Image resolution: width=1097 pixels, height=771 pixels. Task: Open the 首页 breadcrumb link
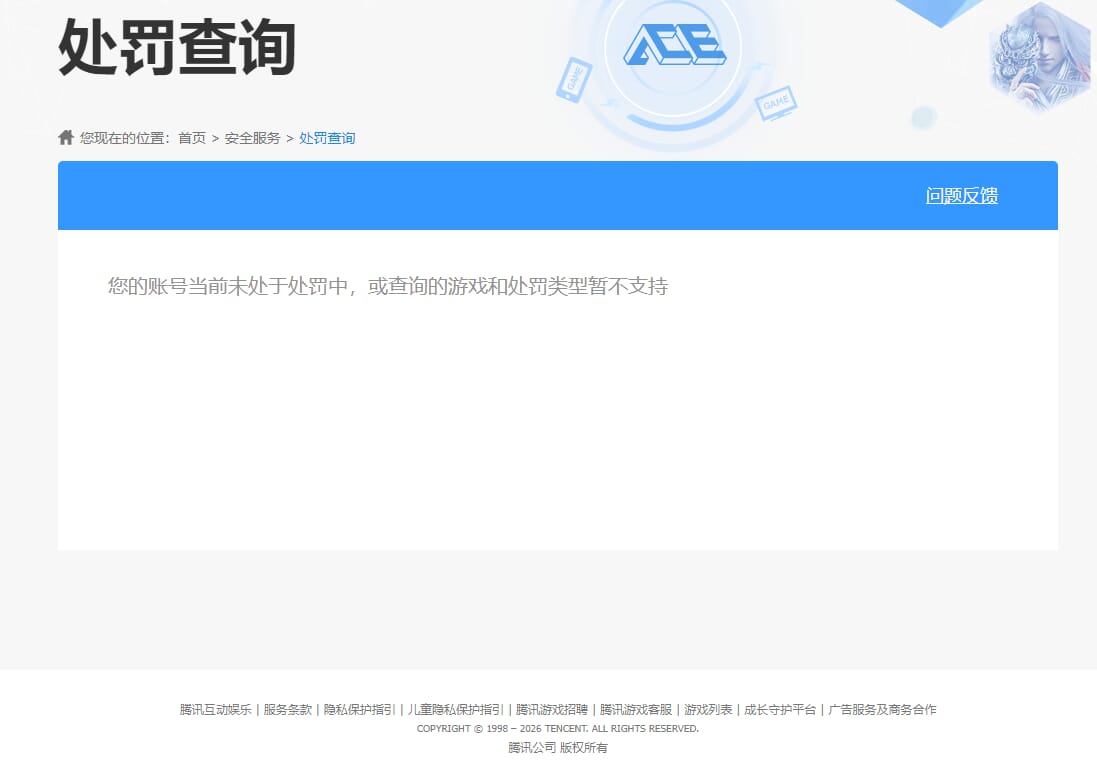pos(192,138)
